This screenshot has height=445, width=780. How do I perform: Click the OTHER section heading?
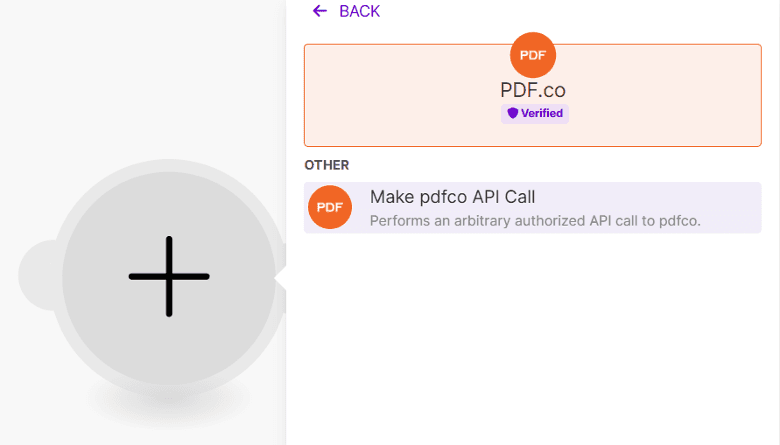(x=326, y=165)
